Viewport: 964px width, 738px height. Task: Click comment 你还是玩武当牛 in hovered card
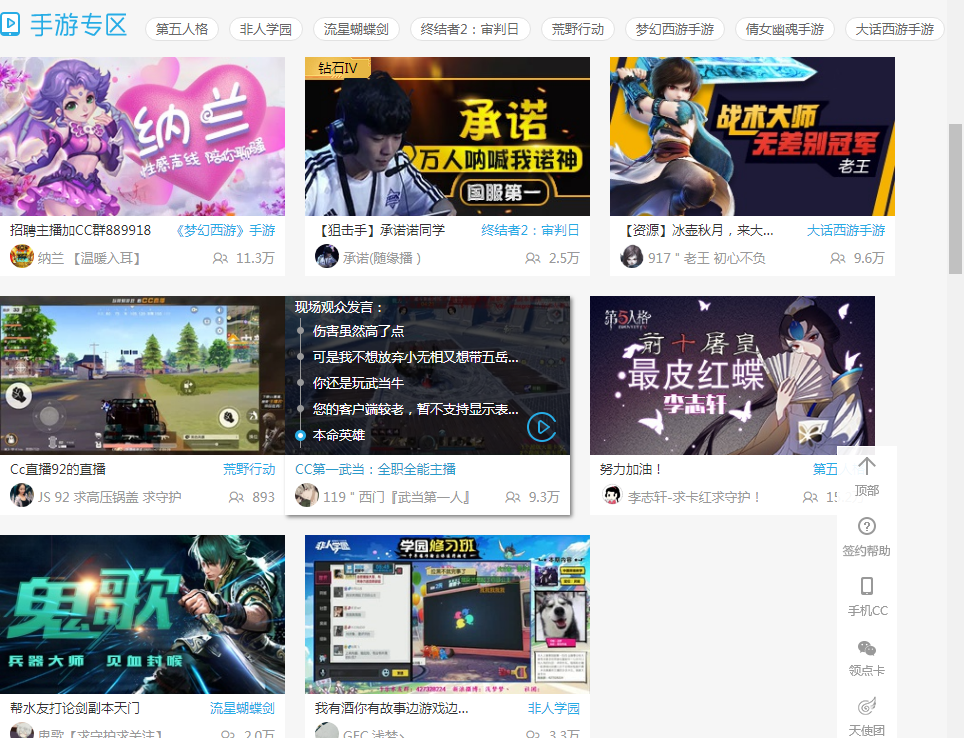click(358, 383)
